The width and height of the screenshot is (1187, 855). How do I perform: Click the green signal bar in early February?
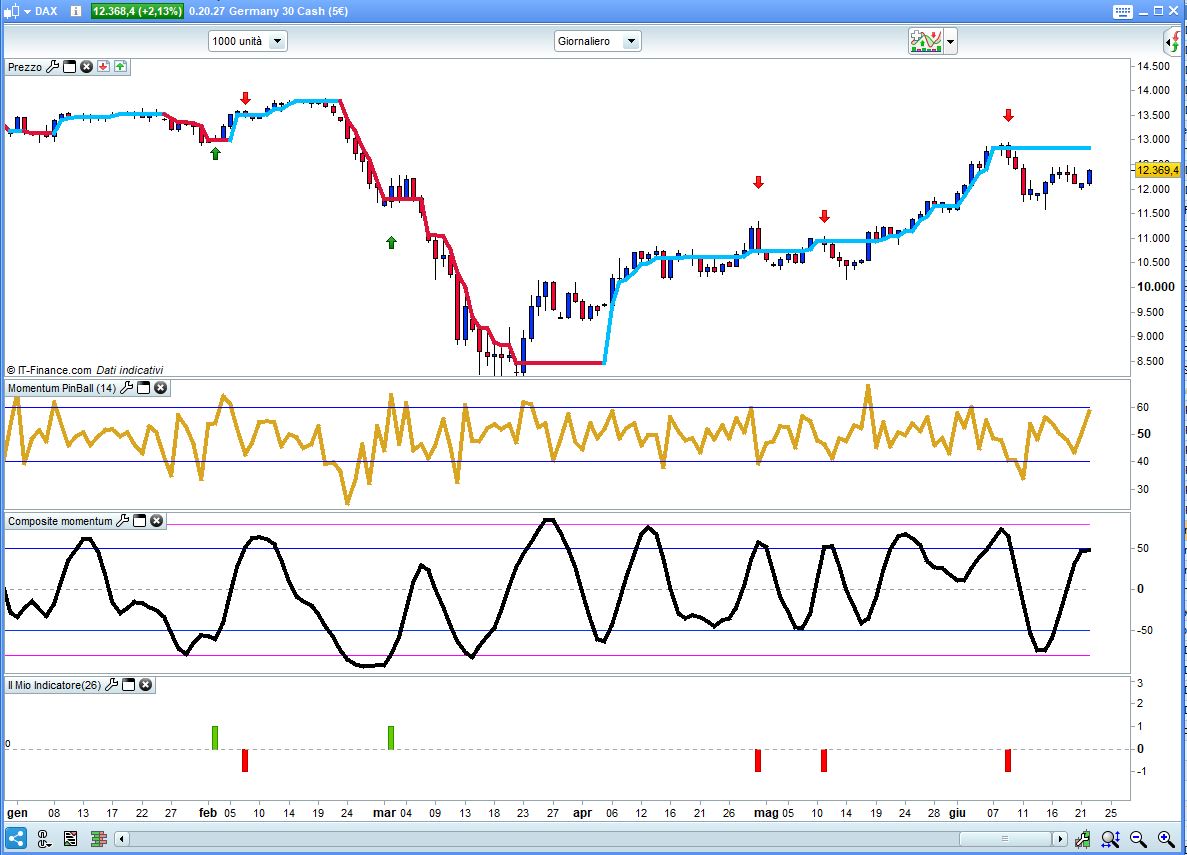pyautogui.click(x=215, y=738)
